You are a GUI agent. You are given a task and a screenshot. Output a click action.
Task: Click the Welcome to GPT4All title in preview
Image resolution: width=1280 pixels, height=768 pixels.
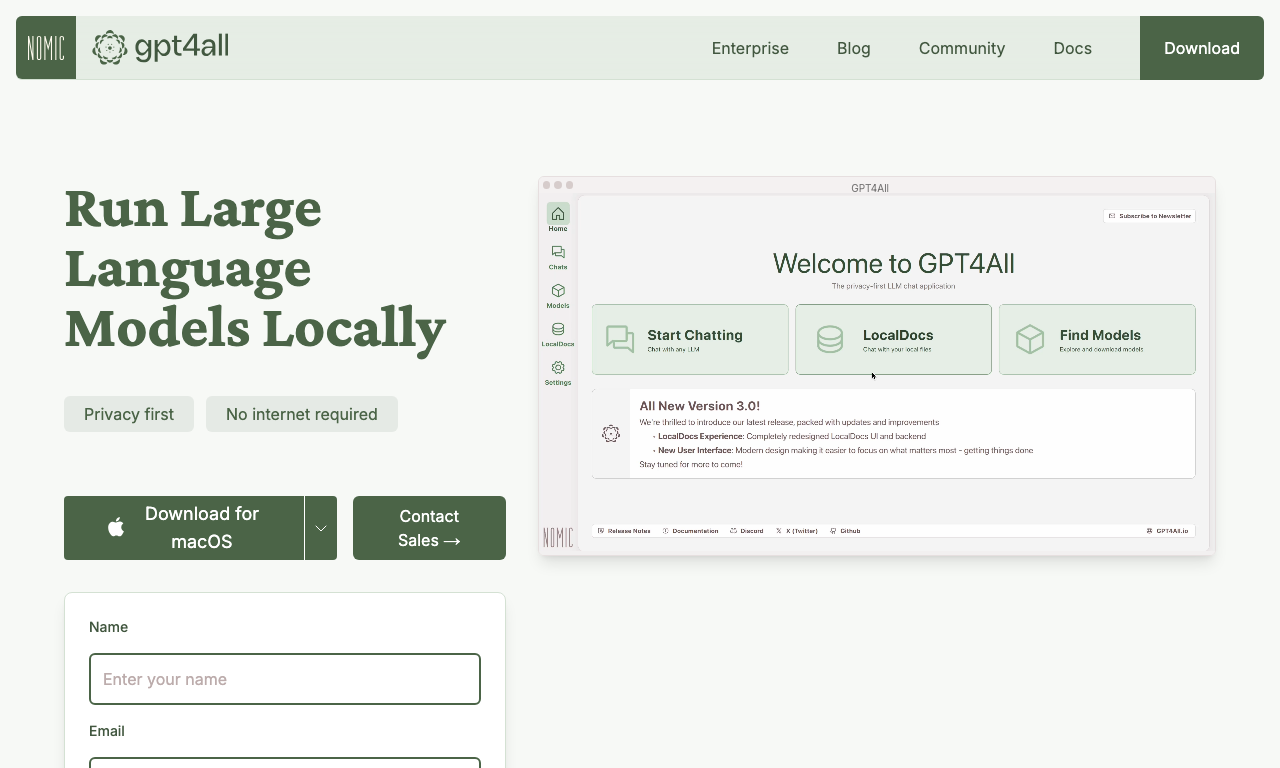point(893,264)
